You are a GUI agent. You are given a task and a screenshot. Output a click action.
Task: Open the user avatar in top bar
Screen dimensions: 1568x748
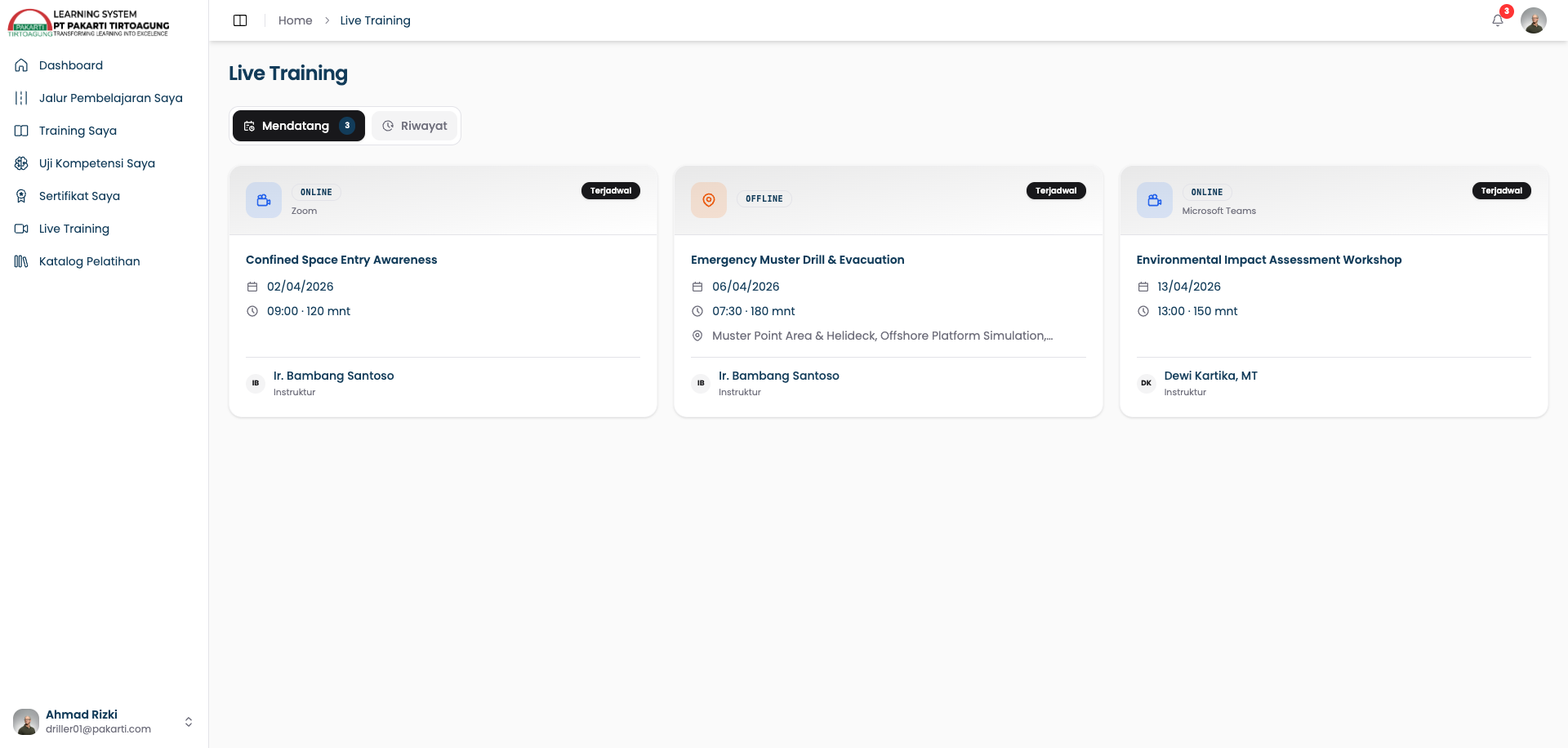point(1534,20)
